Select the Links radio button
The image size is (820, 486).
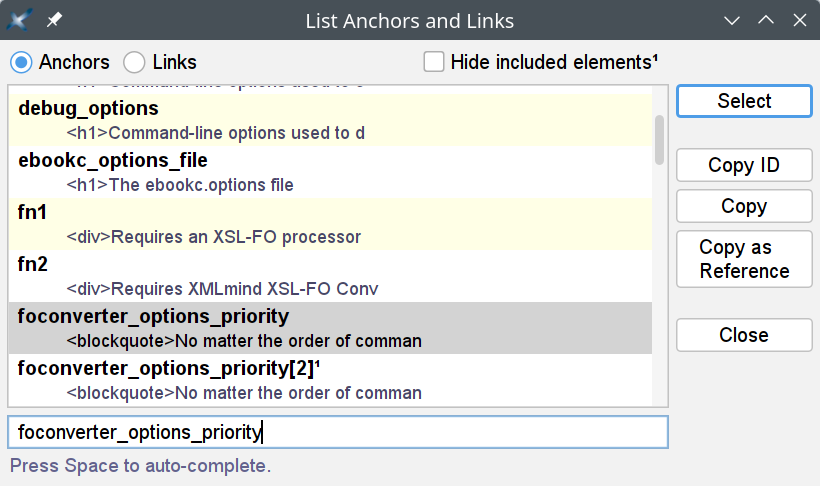(x=135, y=62)
